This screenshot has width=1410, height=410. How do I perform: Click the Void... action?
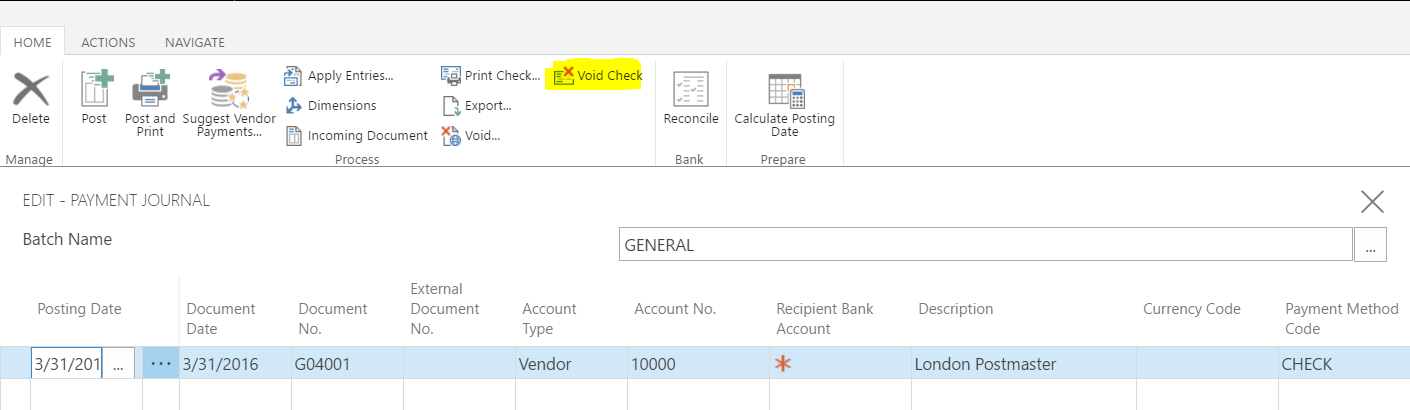(x=471, y=135)
